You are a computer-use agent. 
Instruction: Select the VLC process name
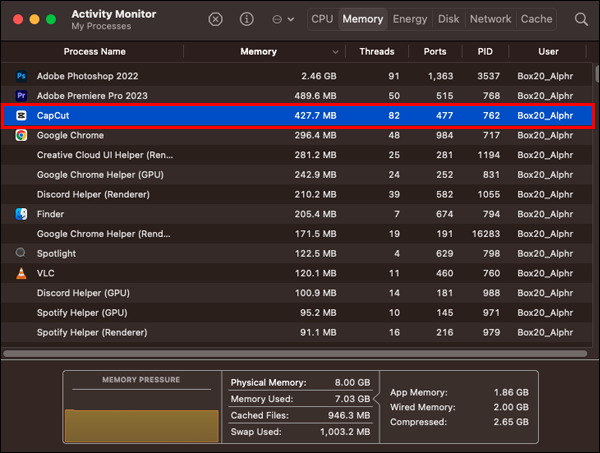point(46,273)
